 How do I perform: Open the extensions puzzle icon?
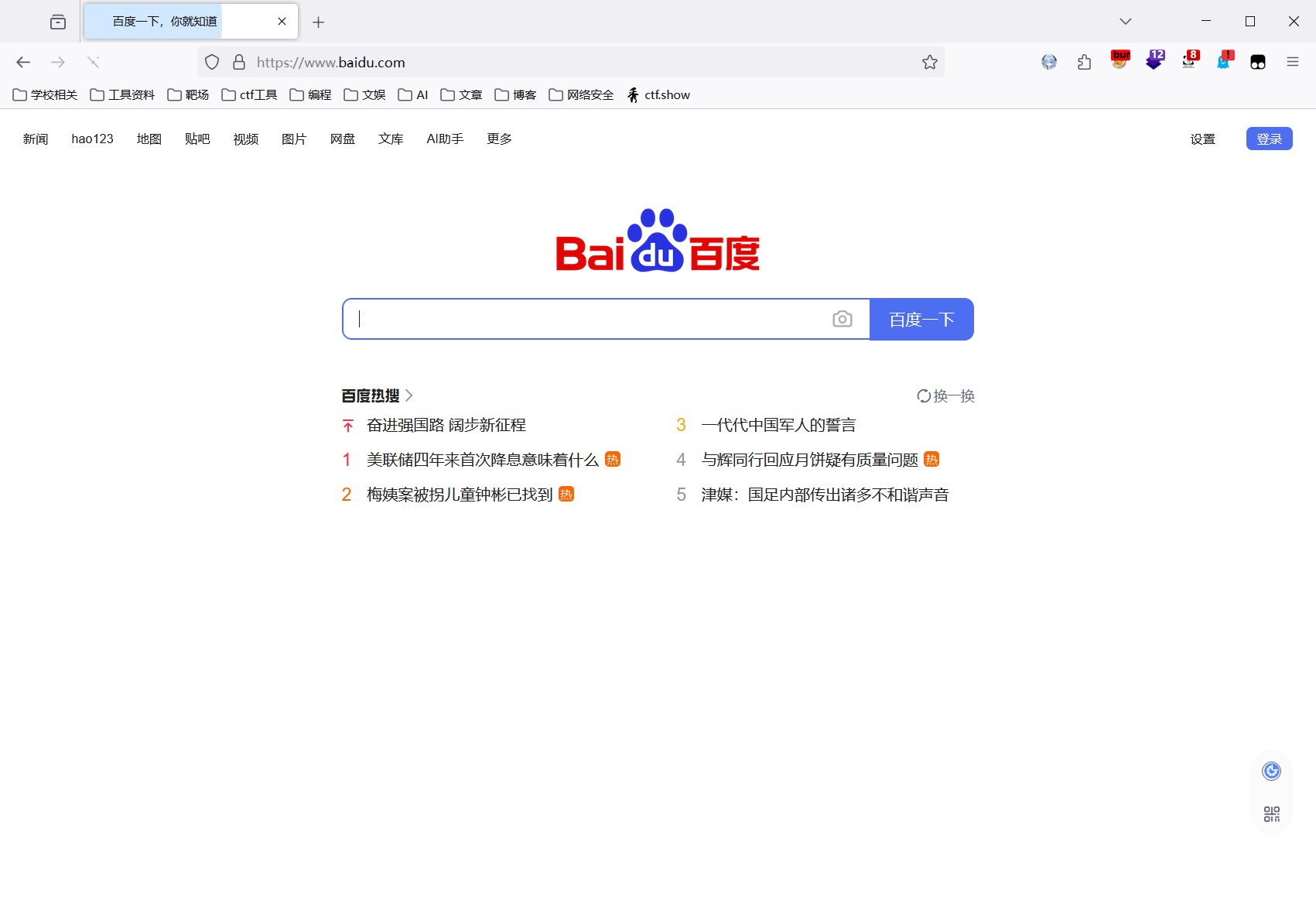(1084, 62)
